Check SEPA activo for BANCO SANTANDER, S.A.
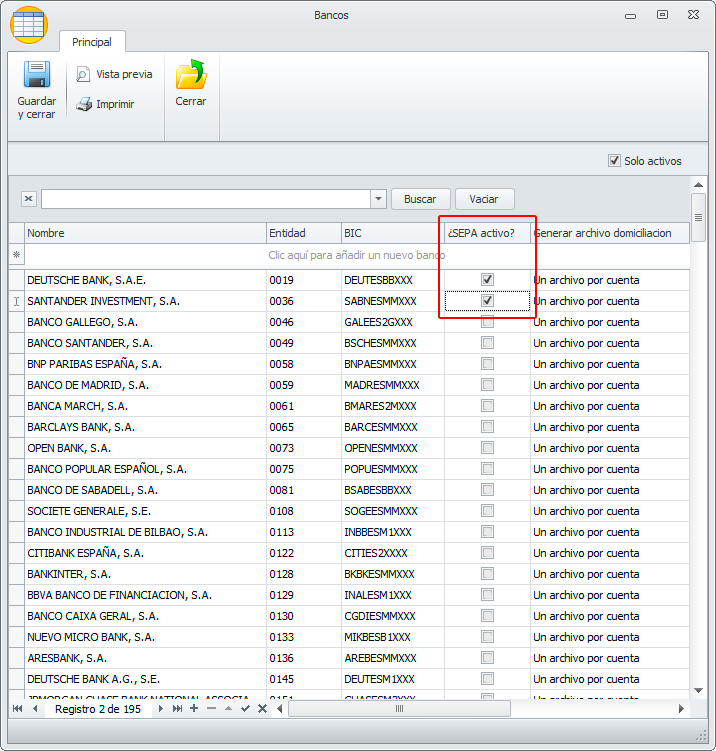 click(487, 343)
